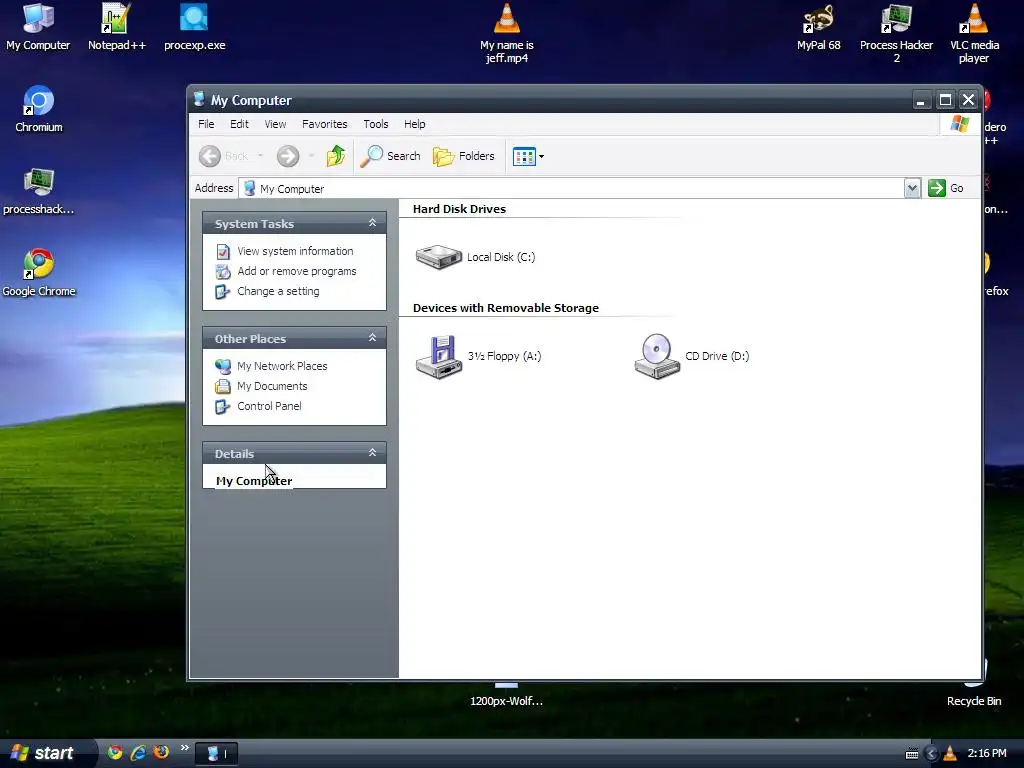
Task: Click View system information link
Action: tap(295, 251)
